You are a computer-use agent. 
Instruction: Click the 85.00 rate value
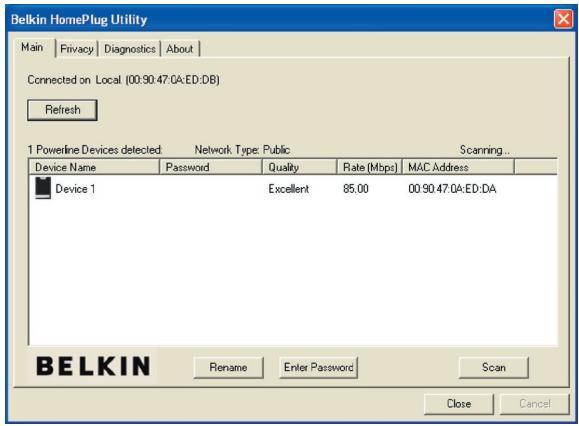pos(356,189)
